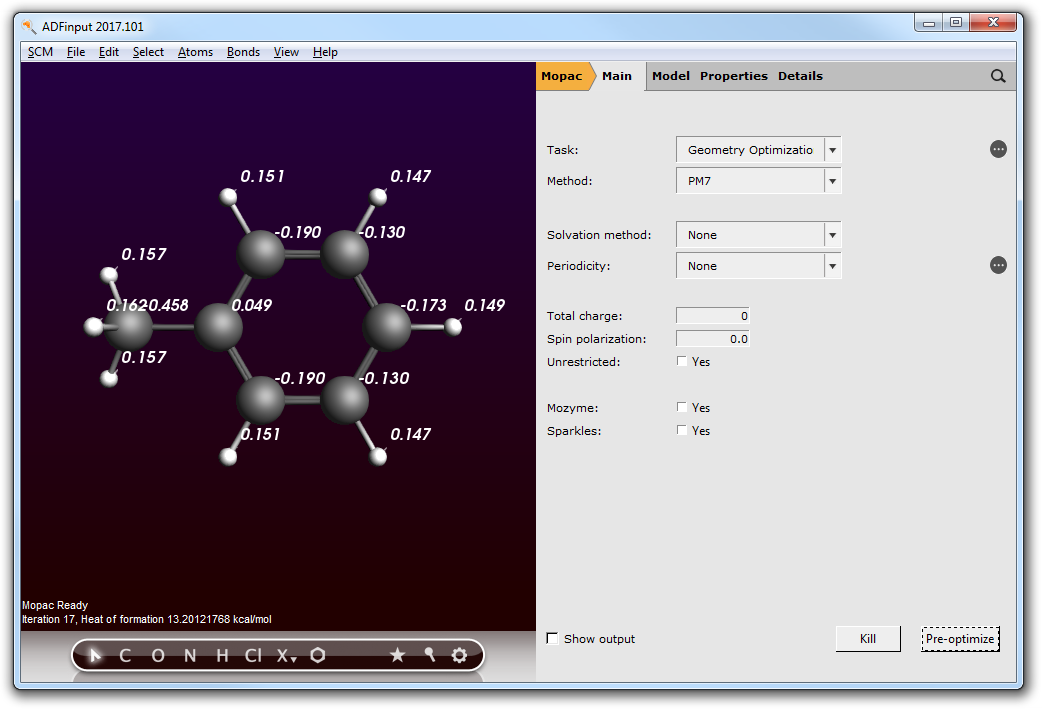Screen dimensions: 1042x709
Task: Select the ring carbon labeled -0.173
Action: pyautogui.click(x=387, y=326)
